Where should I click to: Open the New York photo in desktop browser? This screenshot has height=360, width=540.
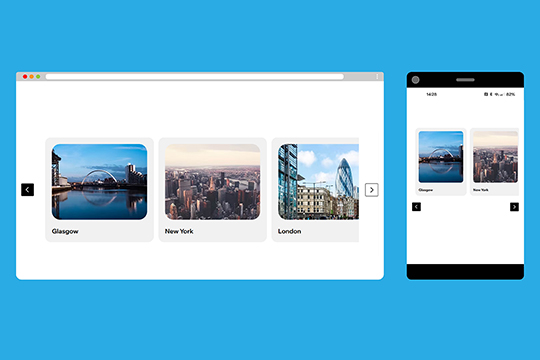[212, 182]
